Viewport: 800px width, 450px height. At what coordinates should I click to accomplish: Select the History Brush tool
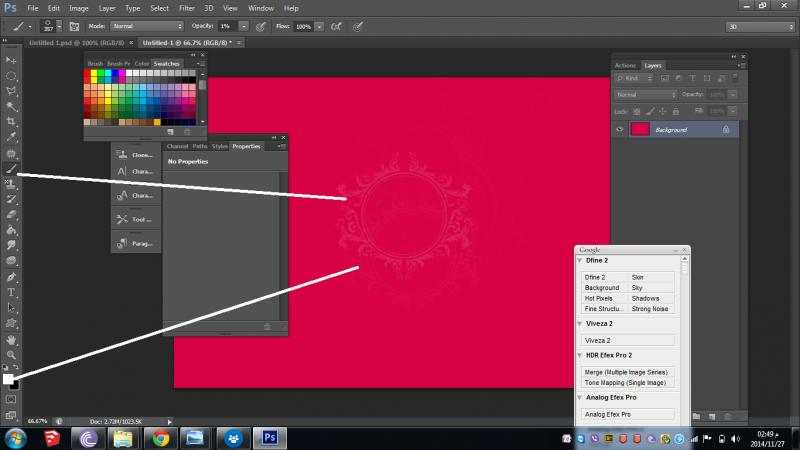[11, 199]
